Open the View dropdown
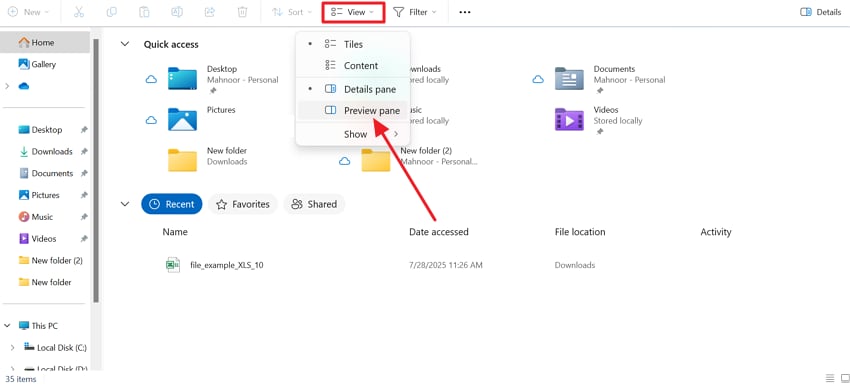Image resolution: width=850 pixels, height=386 pixels. pos(353,12)
